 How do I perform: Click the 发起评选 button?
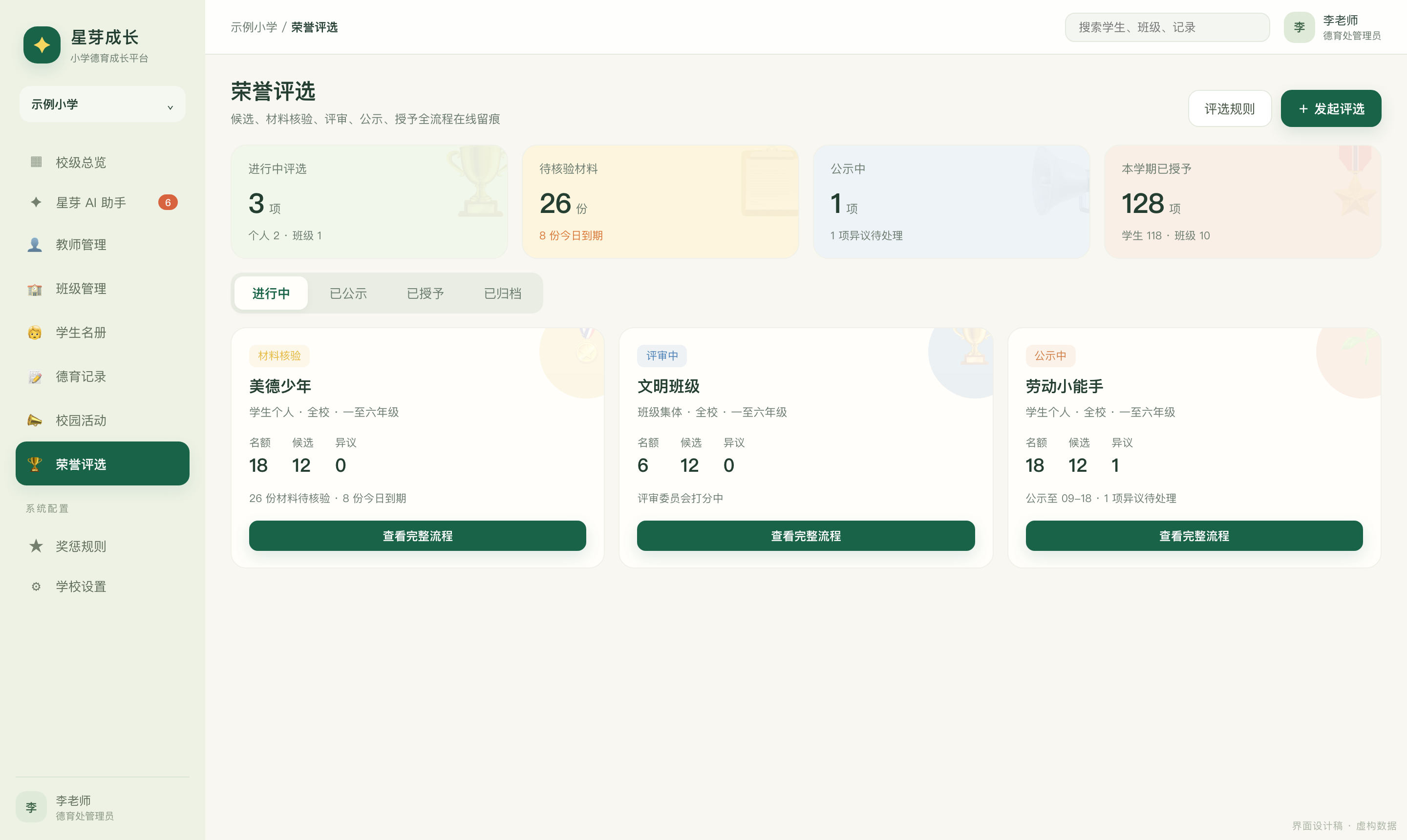point(1331,108)
